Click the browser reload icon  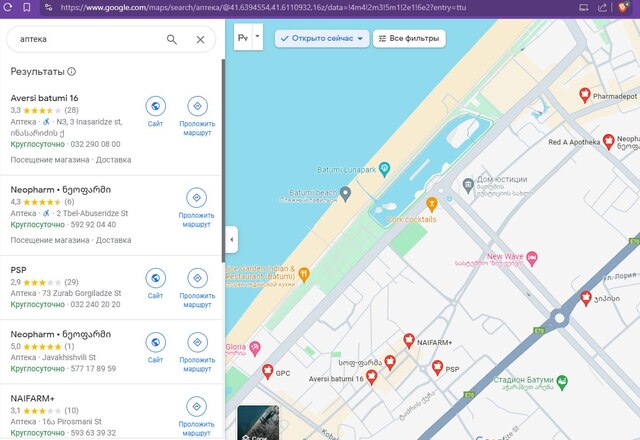7,7
